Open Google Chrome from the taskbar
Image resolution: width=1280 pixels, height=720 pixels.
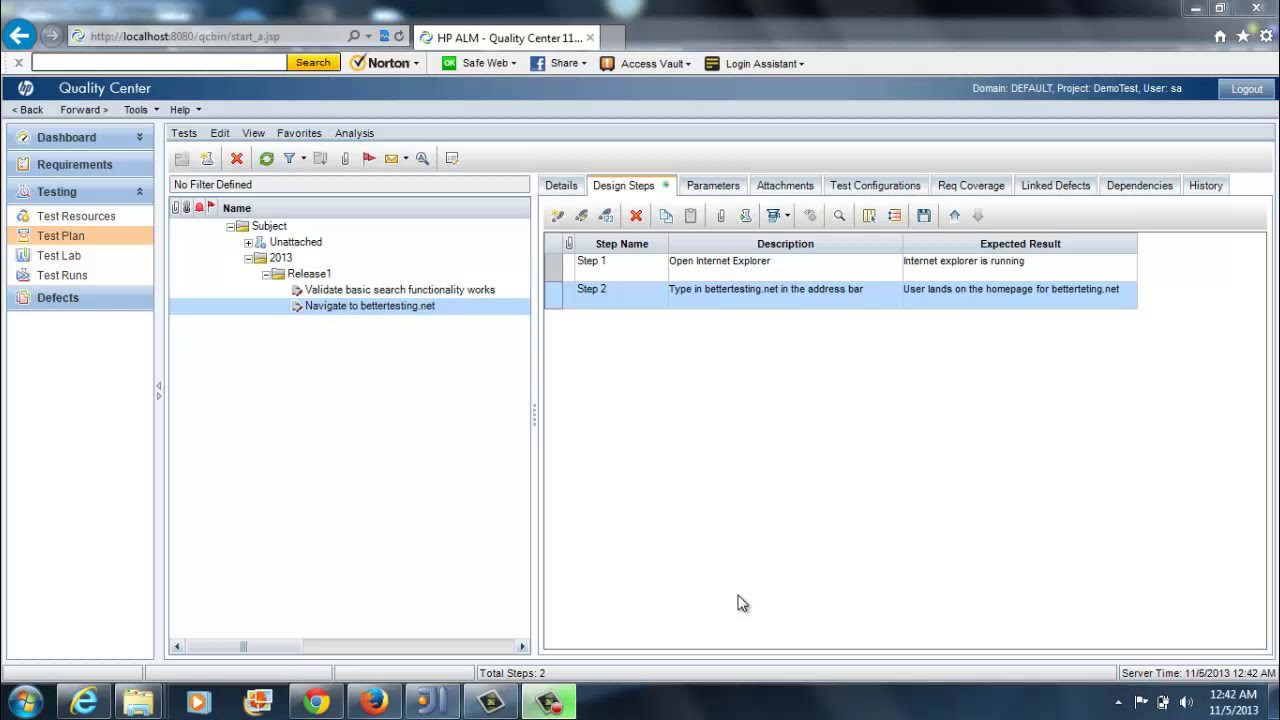pos(316,702)
